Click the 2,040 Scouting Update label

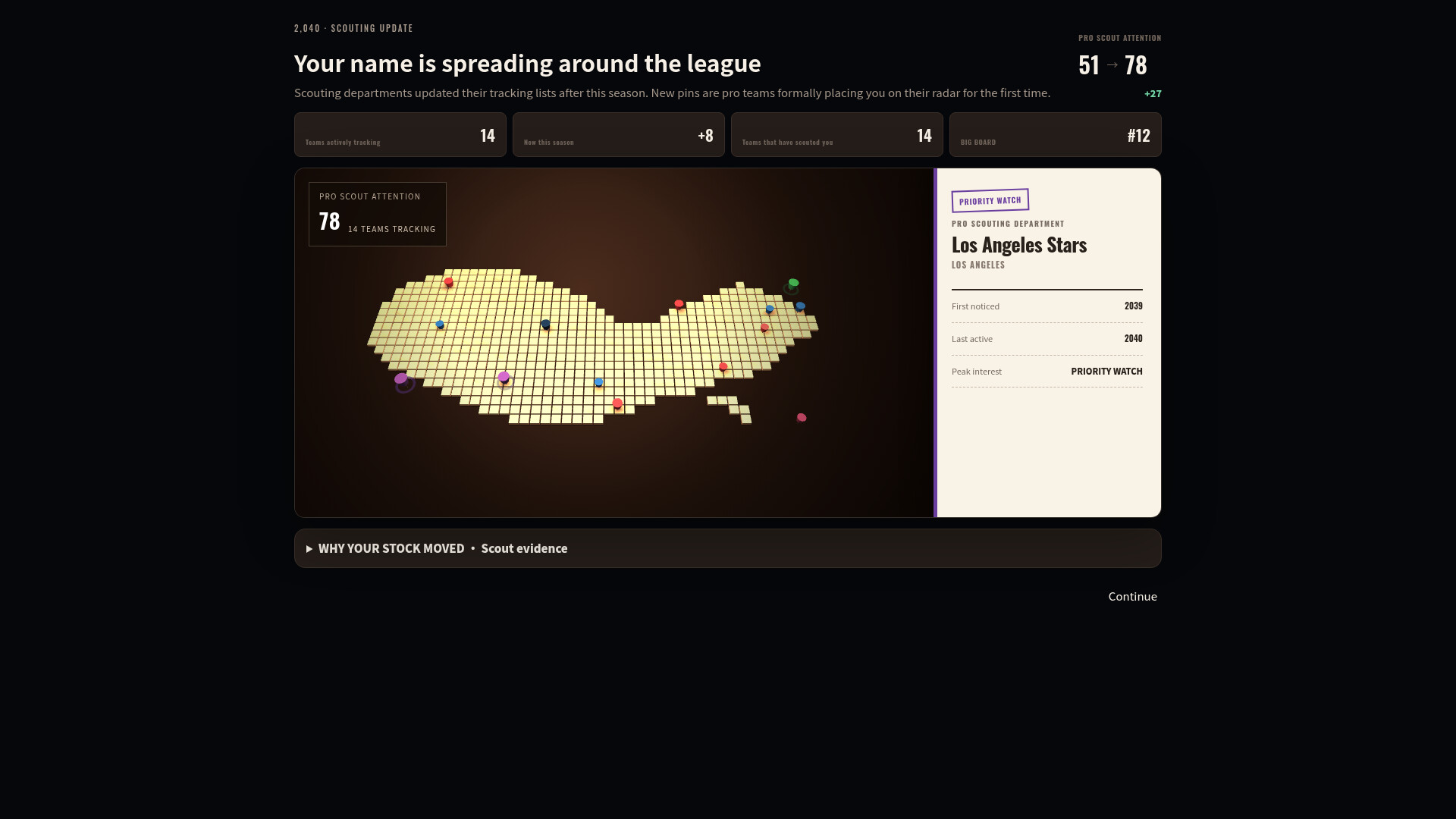coord(353,28)
